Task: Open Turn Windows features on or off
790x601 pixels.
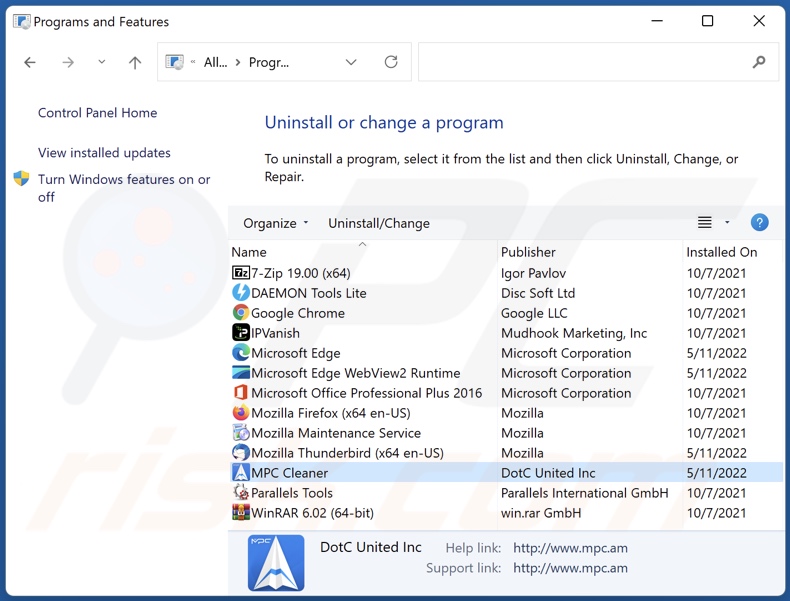Action: point(124,188)
